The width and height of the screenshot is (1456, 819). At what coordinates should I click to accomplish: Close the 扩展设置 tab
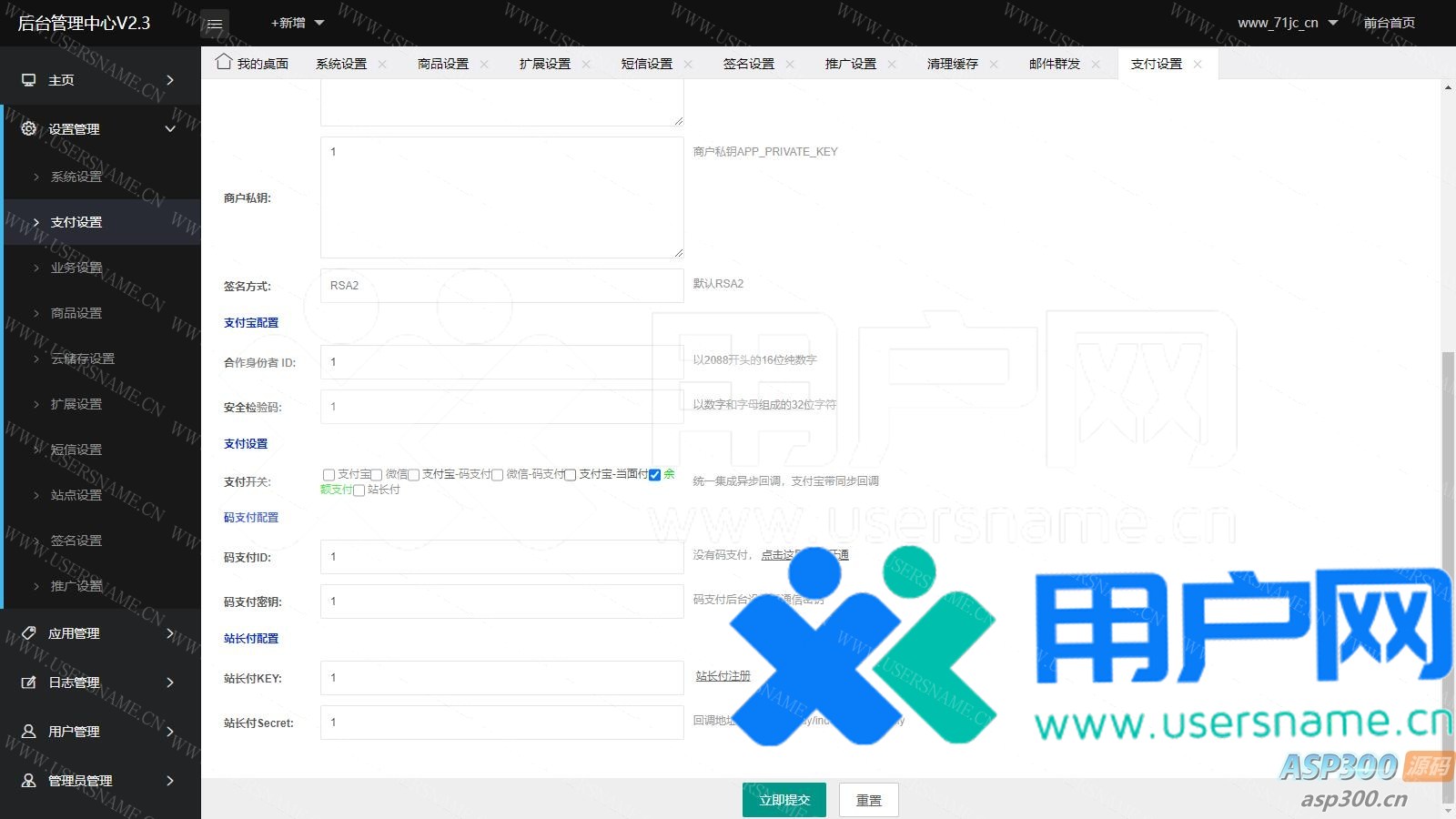586,64
